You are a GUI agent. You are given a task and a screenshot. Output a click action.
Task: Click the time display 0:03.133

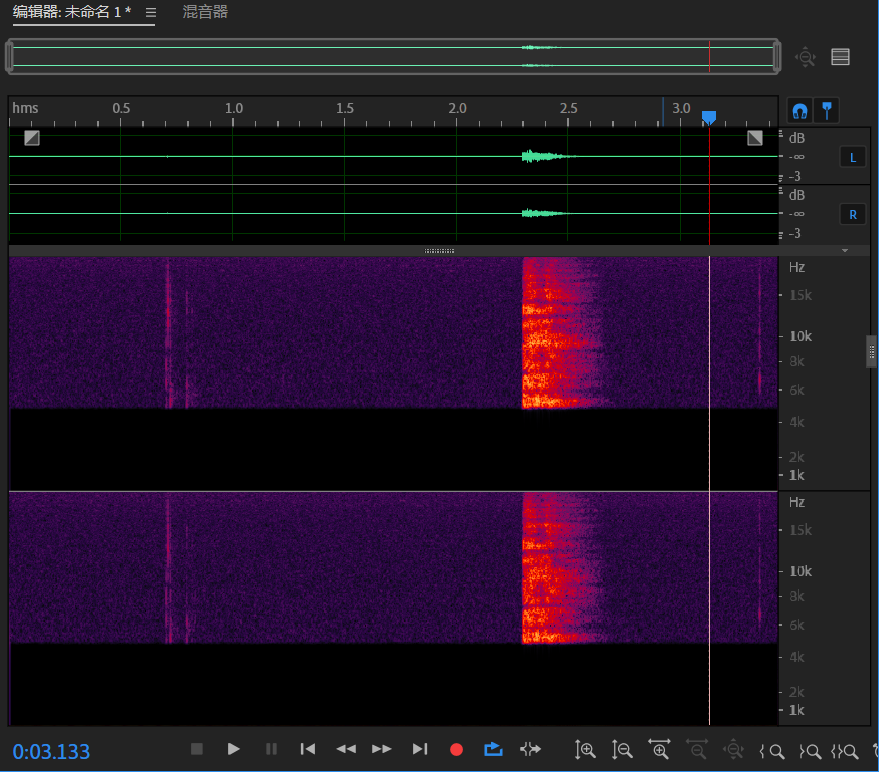coord(51,751)
